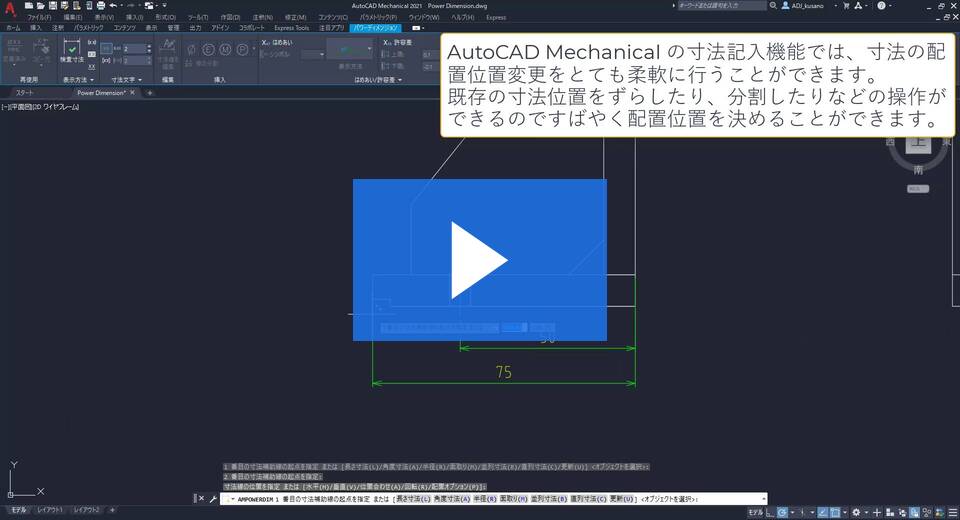Insert the circled M symbol
The image size is (960, 520).
(225, 50)
